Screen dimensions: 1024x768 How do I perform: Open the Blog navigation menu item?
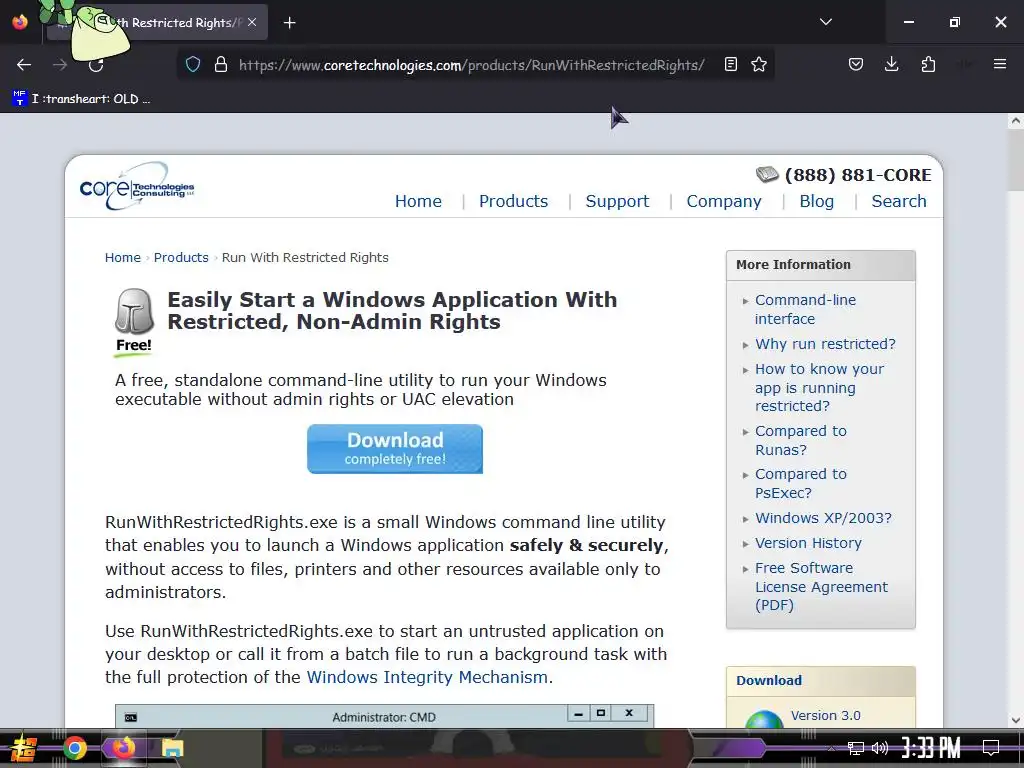coord(816,201)
